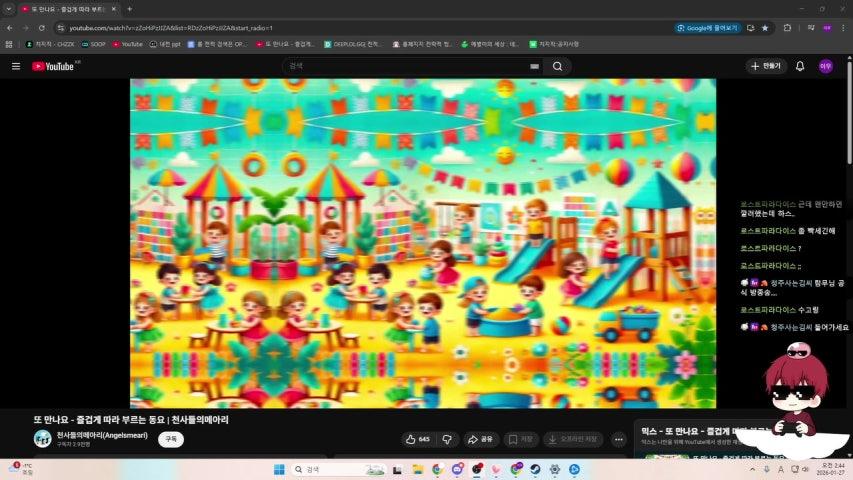853x480 pixels.
Task: Open the YouTube guide hamburger menu
Action: coord(16,66)
